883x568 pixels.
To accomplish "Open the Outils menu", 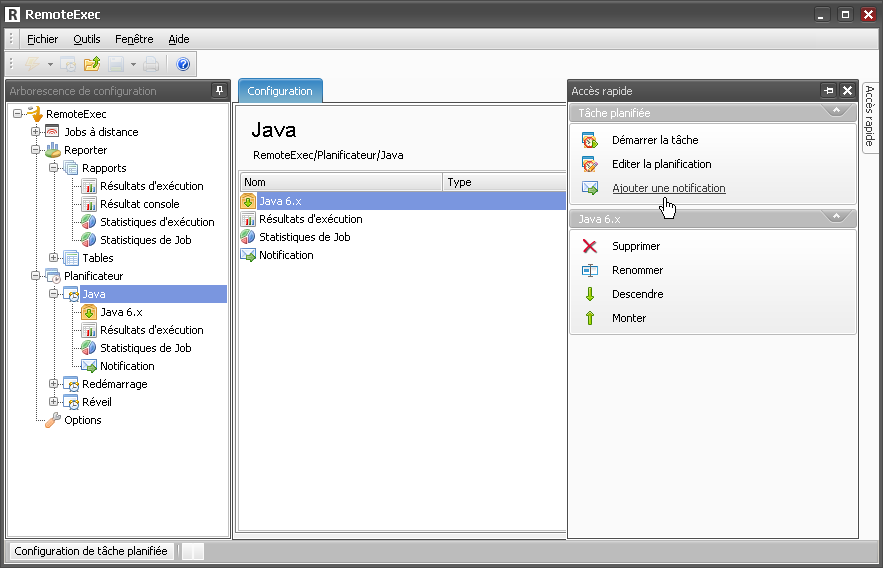I will (x=87, y=39).
